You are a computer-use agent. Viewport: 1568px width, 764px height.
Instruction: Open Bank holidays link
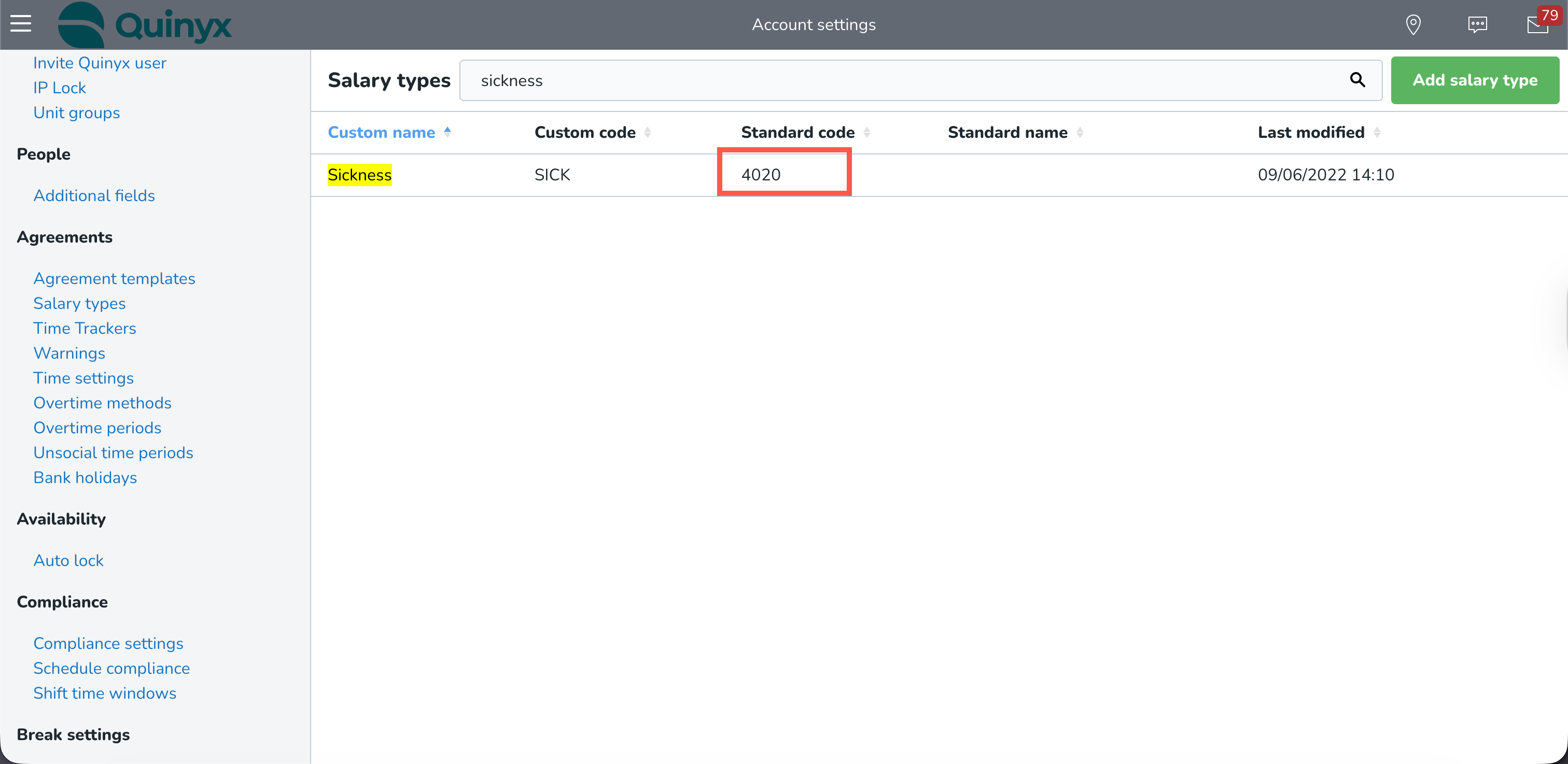[85, 477]
